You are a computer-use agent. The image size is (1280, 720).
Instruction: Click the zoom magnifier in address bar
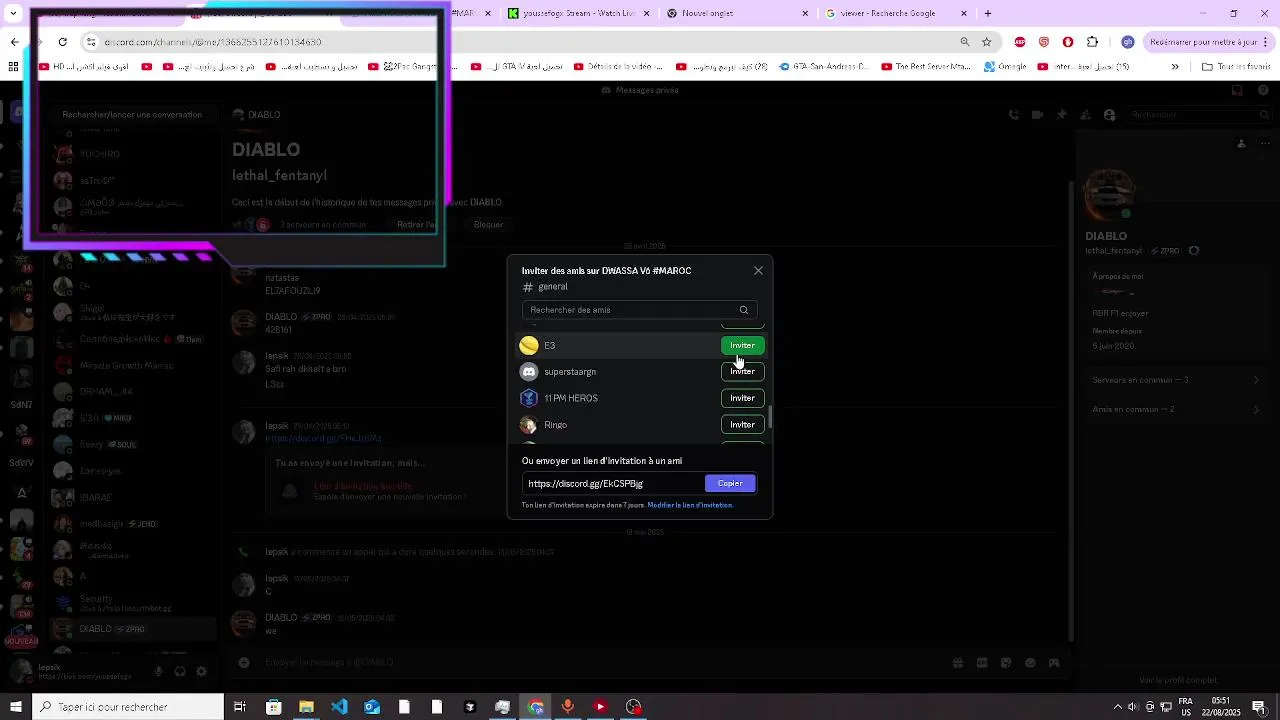point(965,42)
